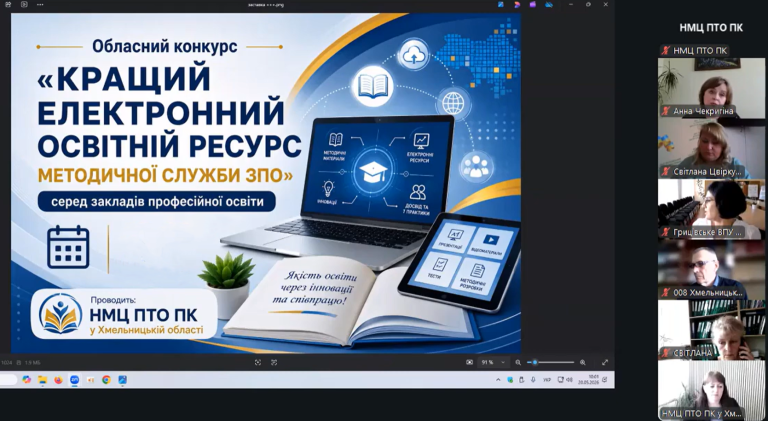Click muted mic icon beside Анна Чекригіна
This screenshot has height=421, width=768.
tap(665, 111)
